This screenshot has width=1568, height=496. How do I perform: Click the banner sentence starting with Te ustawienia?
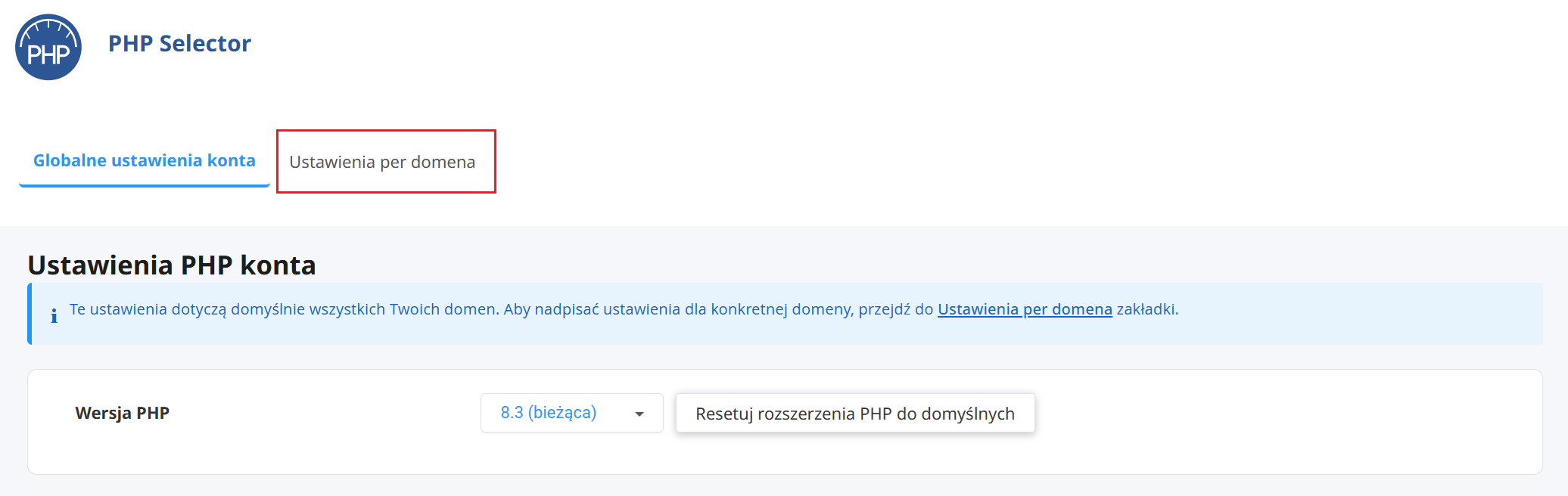tap(284, 309)
